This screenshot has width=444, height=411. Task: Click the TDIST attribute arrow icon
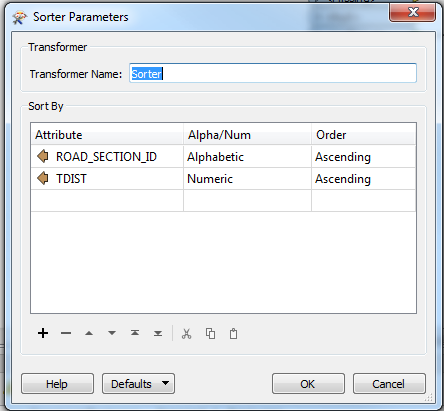click(43, 178)
